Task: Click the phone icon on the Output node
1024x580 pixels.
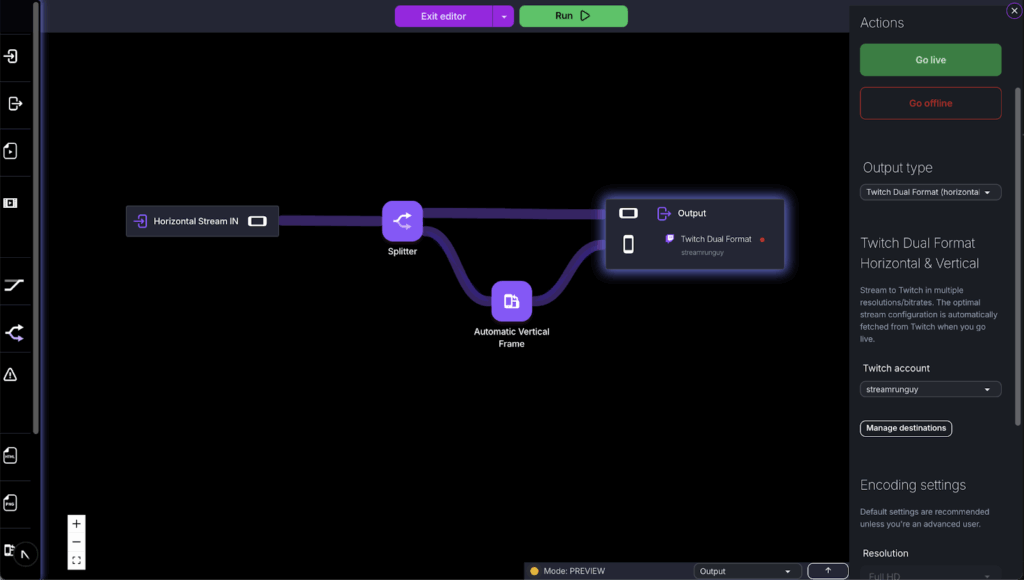Action: (628, 243)
